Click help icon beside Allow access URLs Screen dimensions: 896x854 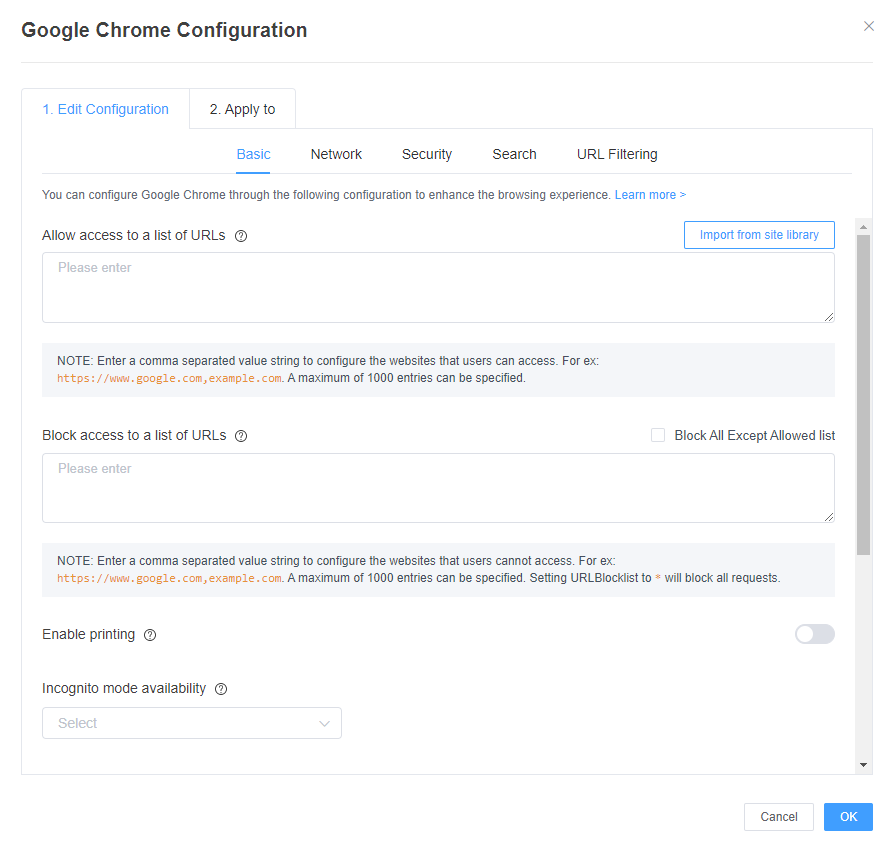241,236
